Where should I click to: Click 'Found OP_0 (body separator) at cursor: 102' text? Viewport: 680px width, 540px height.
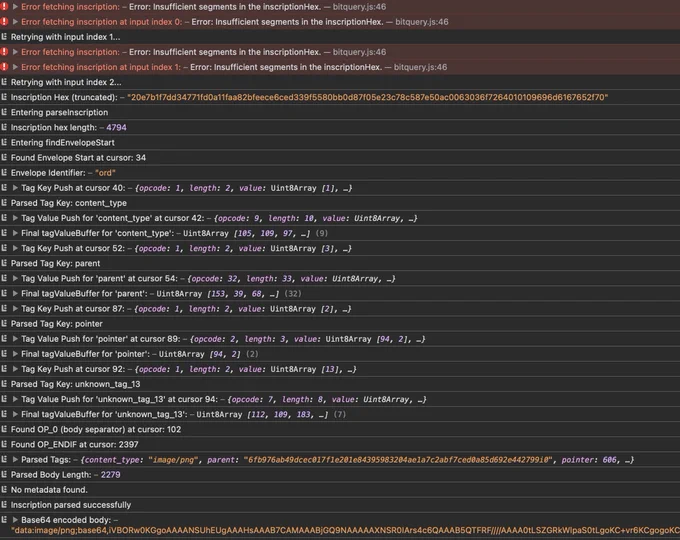[x=96, y=429]
